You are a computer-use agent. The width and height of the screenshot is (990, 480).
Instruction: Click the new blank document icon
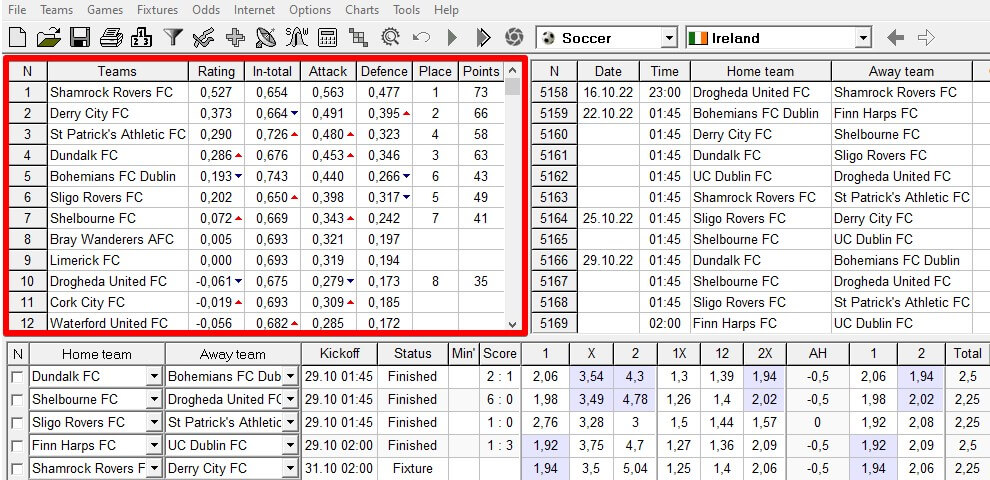pos(17,38)
